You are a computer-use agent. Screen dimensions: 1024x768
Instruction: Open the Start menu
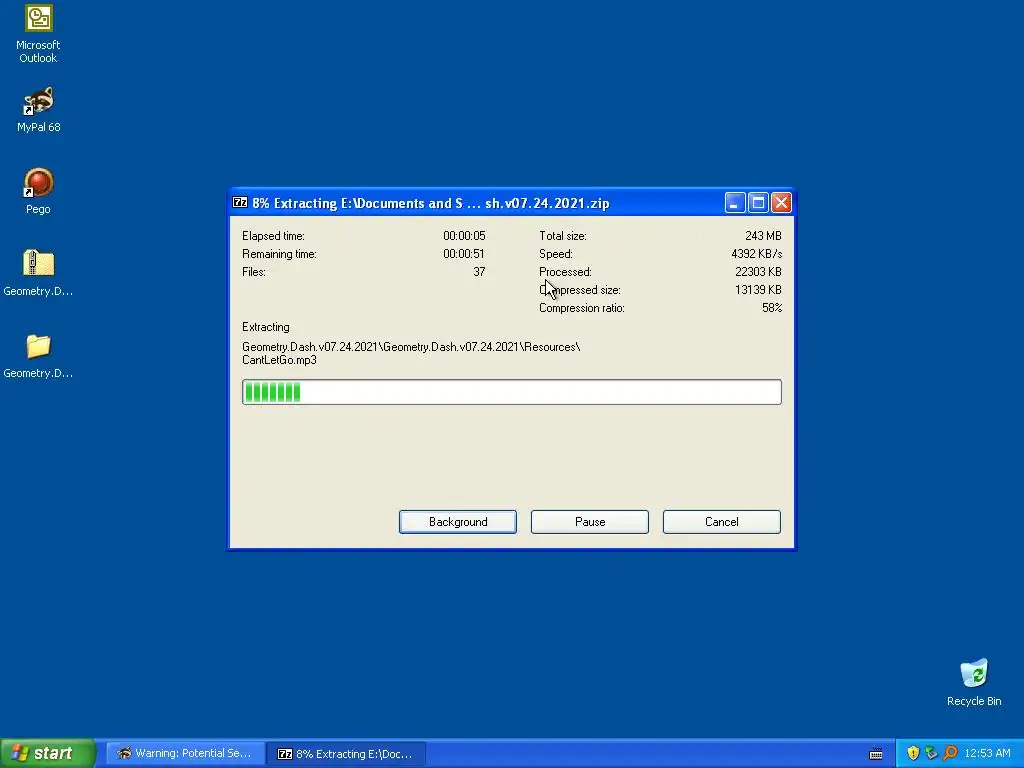pos(48,753)
